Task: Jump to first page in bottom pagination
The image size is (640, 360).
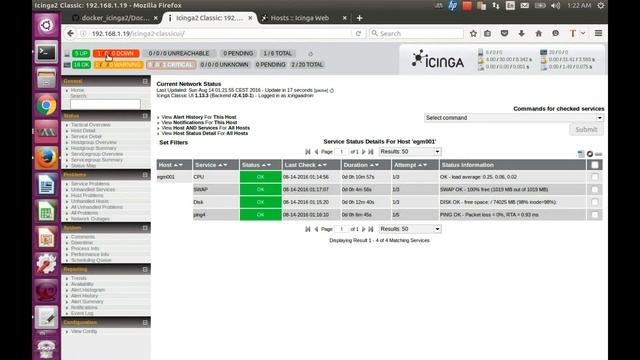Action: tap(308, 229)
